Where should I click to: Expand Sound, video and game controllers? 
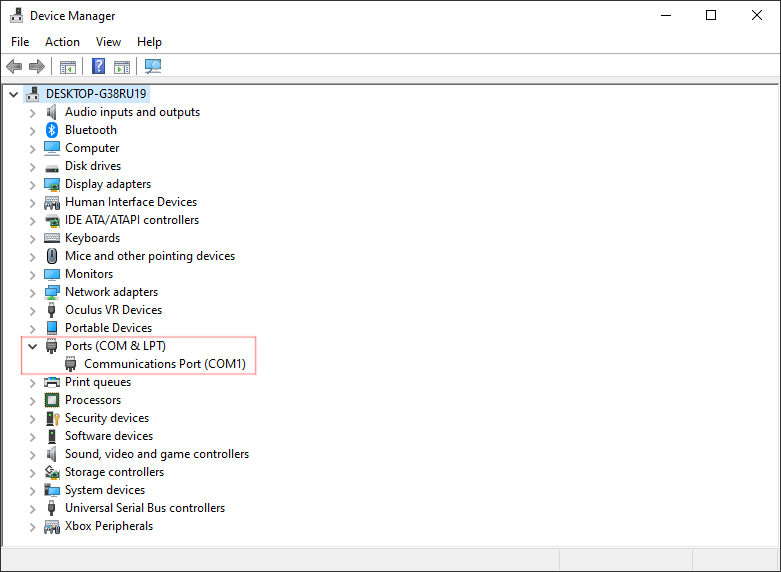(x=33, y=455)
